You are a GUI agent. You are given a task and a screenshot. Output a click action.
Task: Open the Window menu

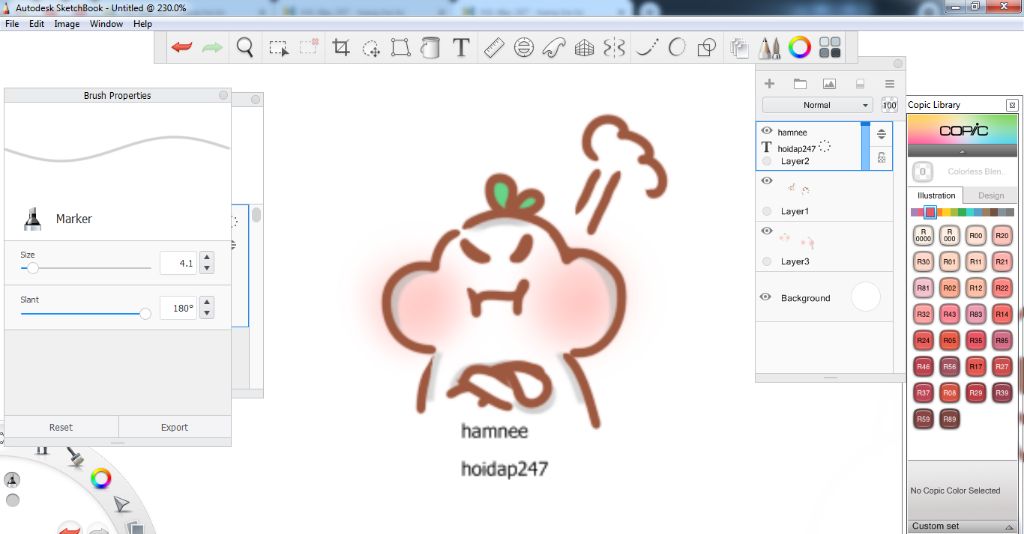pos(106,24)
